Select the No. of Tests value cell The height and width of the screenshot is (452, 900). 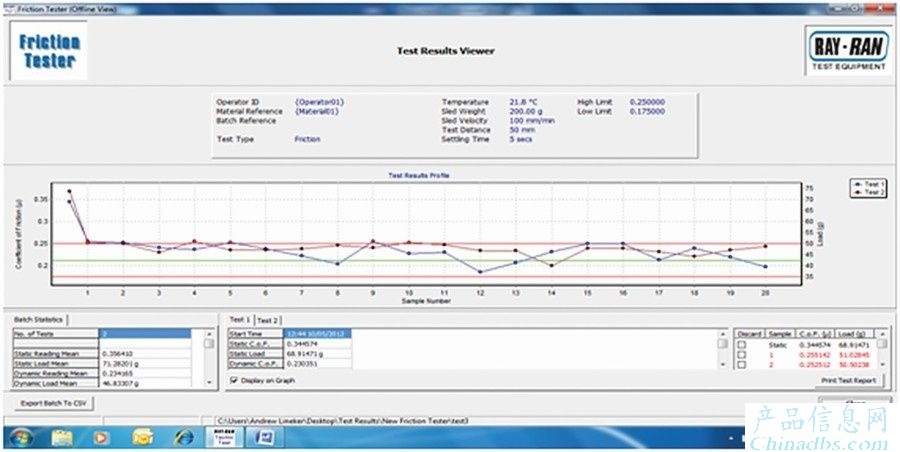click(x=145, y=334)
